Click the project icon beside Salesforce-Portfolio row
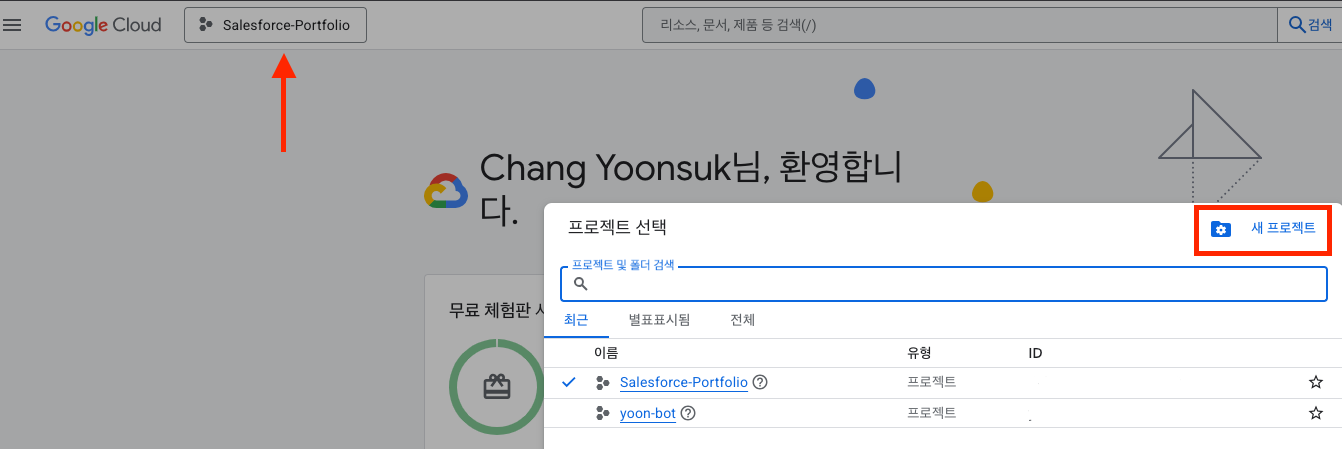This screenshot has width=1342, height=449. click(x=602, y=382)
